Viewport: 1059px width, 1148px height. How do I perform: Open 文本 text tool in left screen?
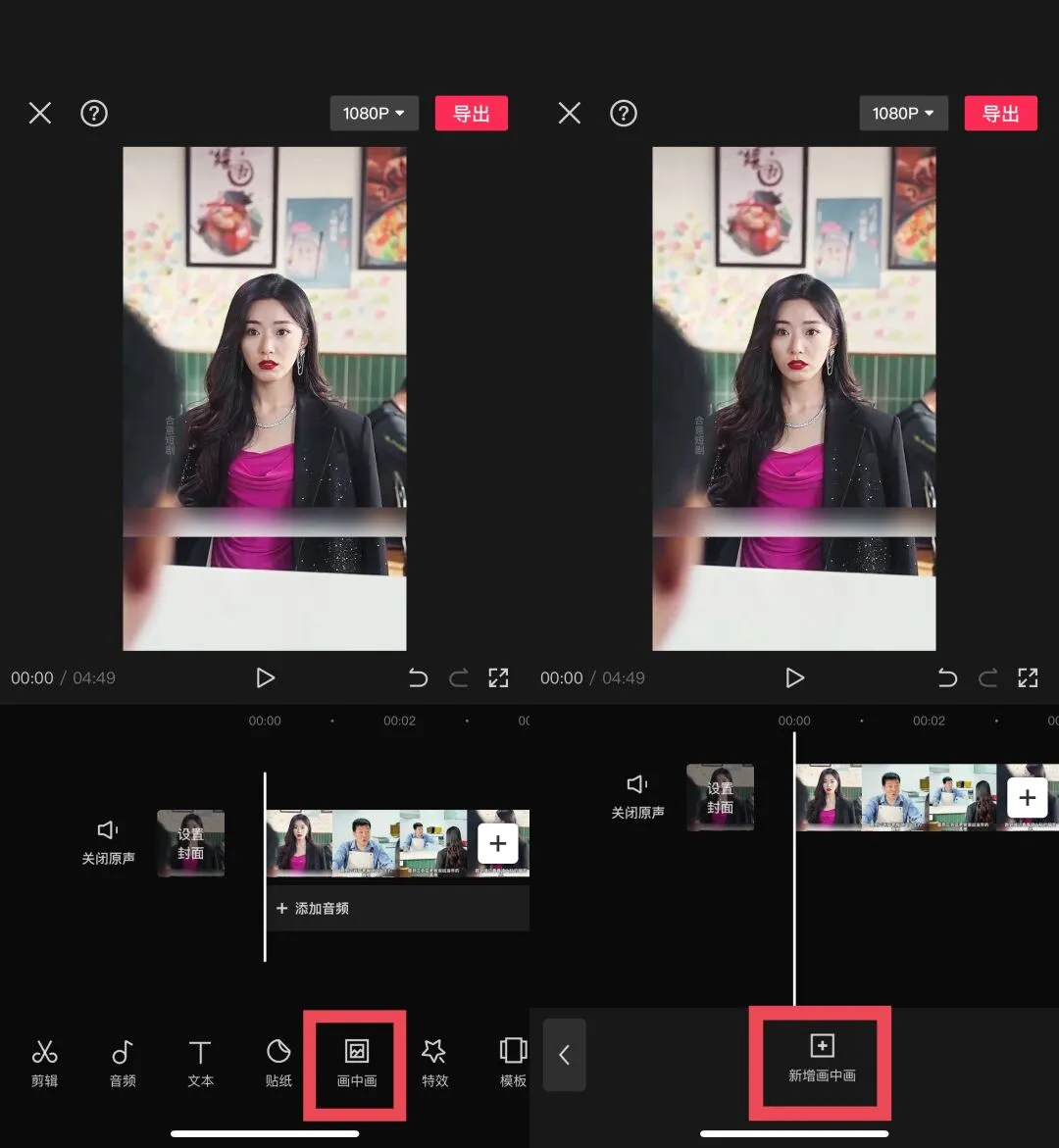click(x=200, y=1063)
